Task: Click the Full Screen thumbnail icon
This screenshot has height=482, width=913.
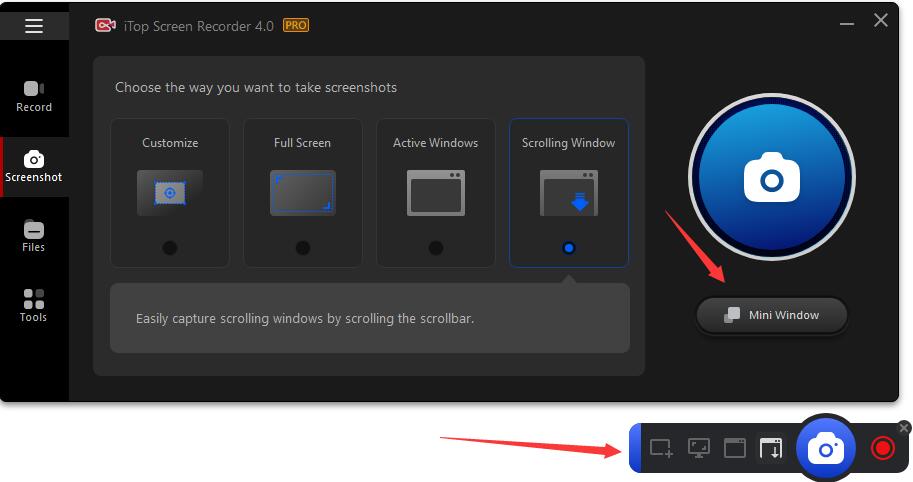Action: [x=303, y=193]
